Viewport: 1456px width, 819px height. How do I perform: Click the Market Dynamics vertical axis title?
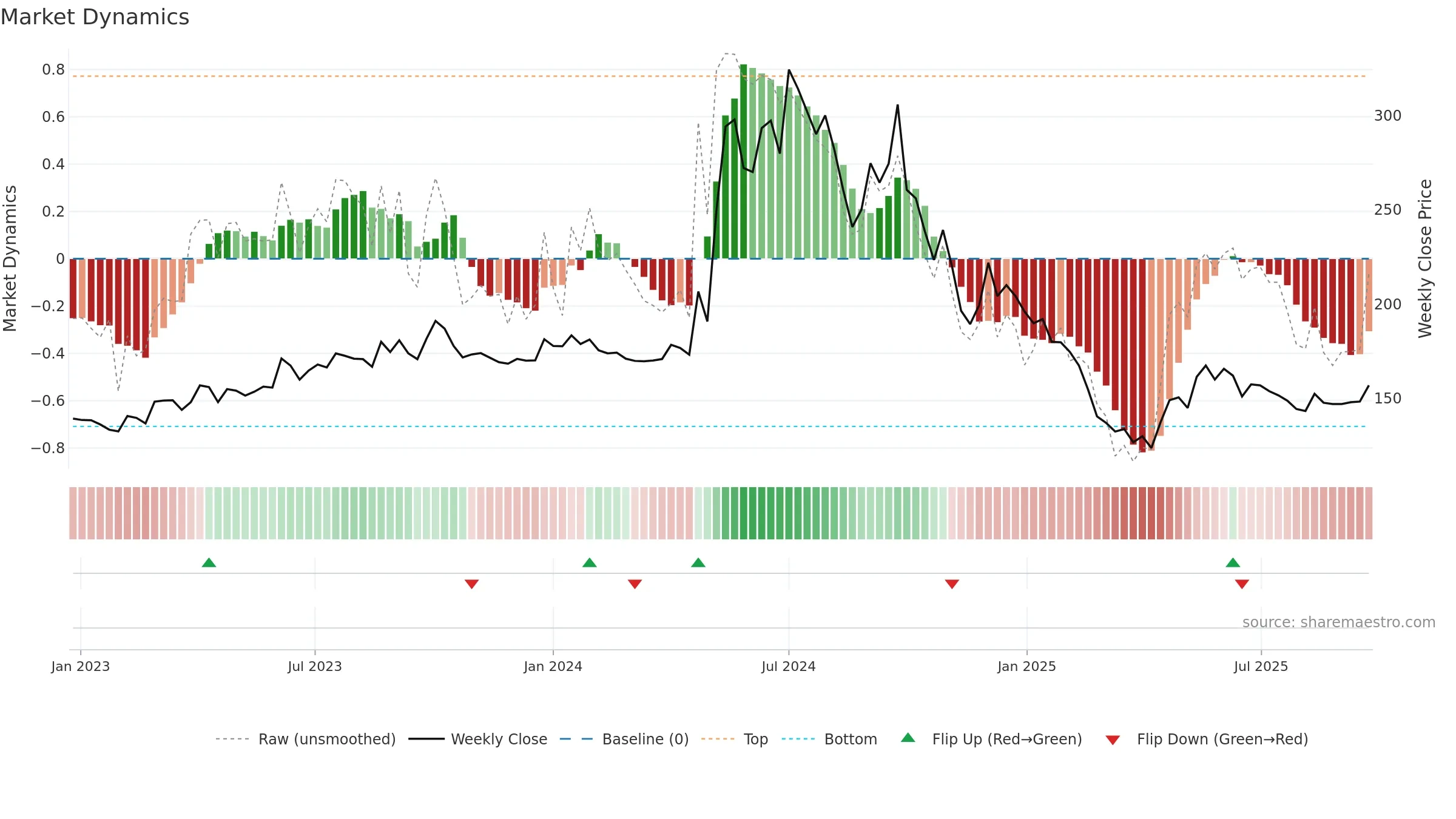click(10, 258)
